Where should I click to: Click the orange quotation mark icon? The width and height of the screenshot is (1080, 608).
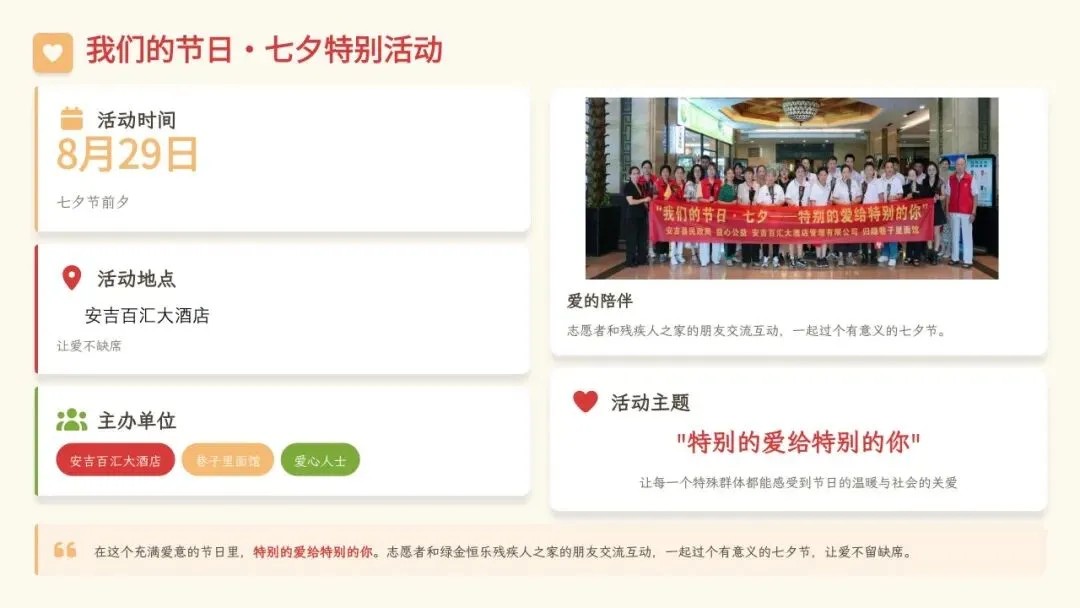[65, 550]
